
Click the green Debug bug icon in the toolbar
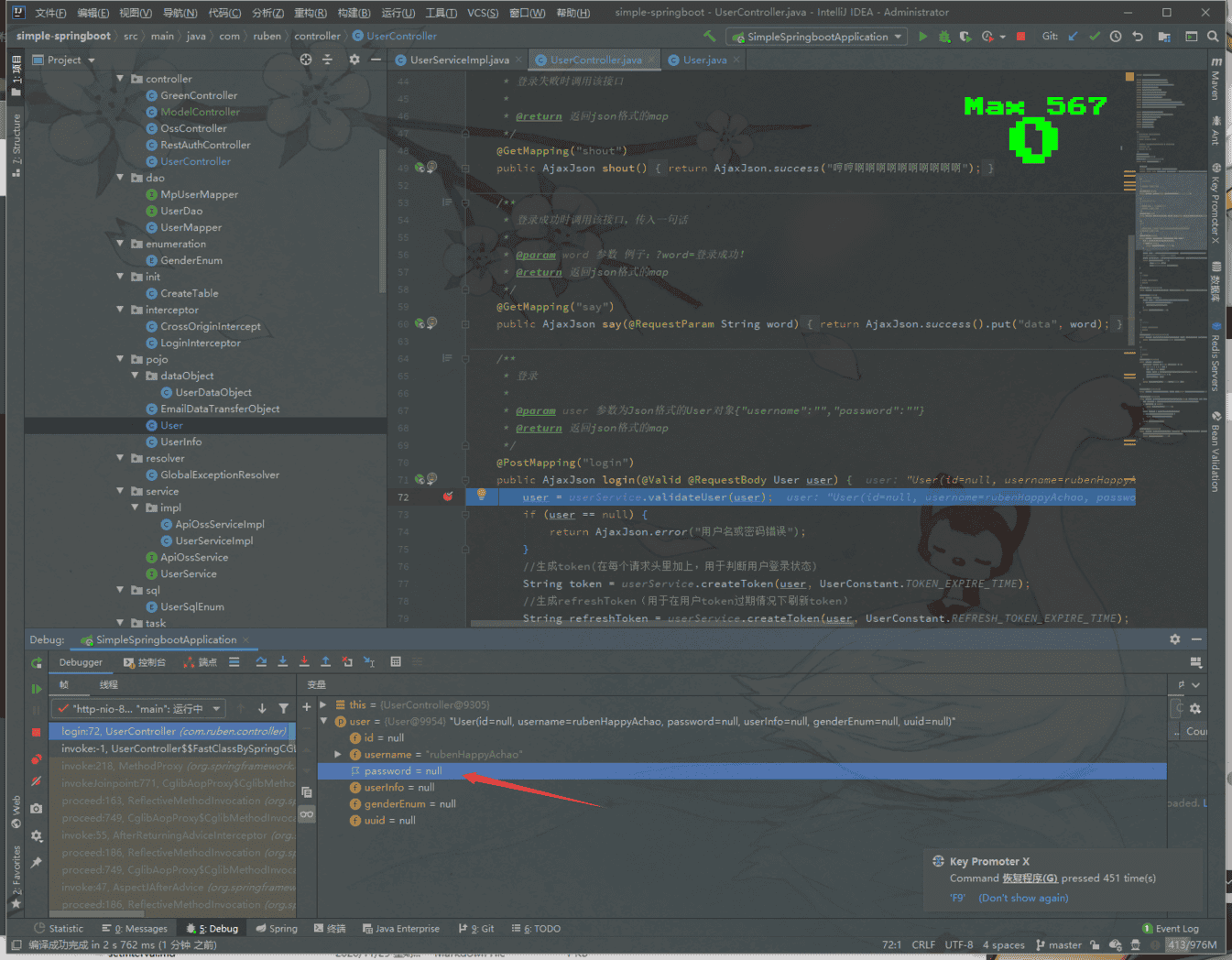943,37
